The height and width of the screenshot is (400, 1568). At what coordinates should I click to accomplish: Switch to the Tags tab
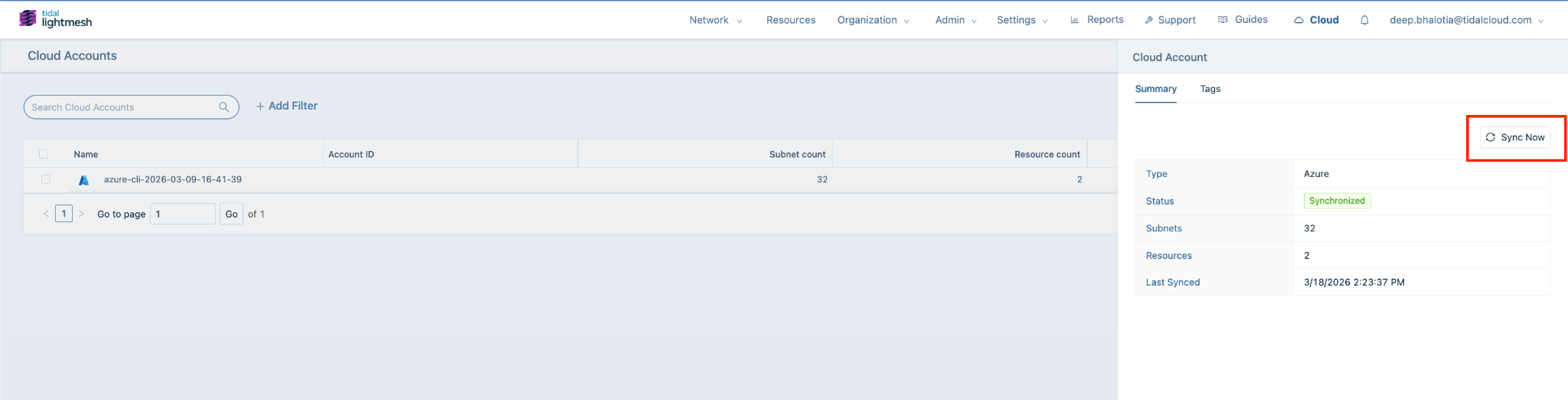coord(1210,89)
